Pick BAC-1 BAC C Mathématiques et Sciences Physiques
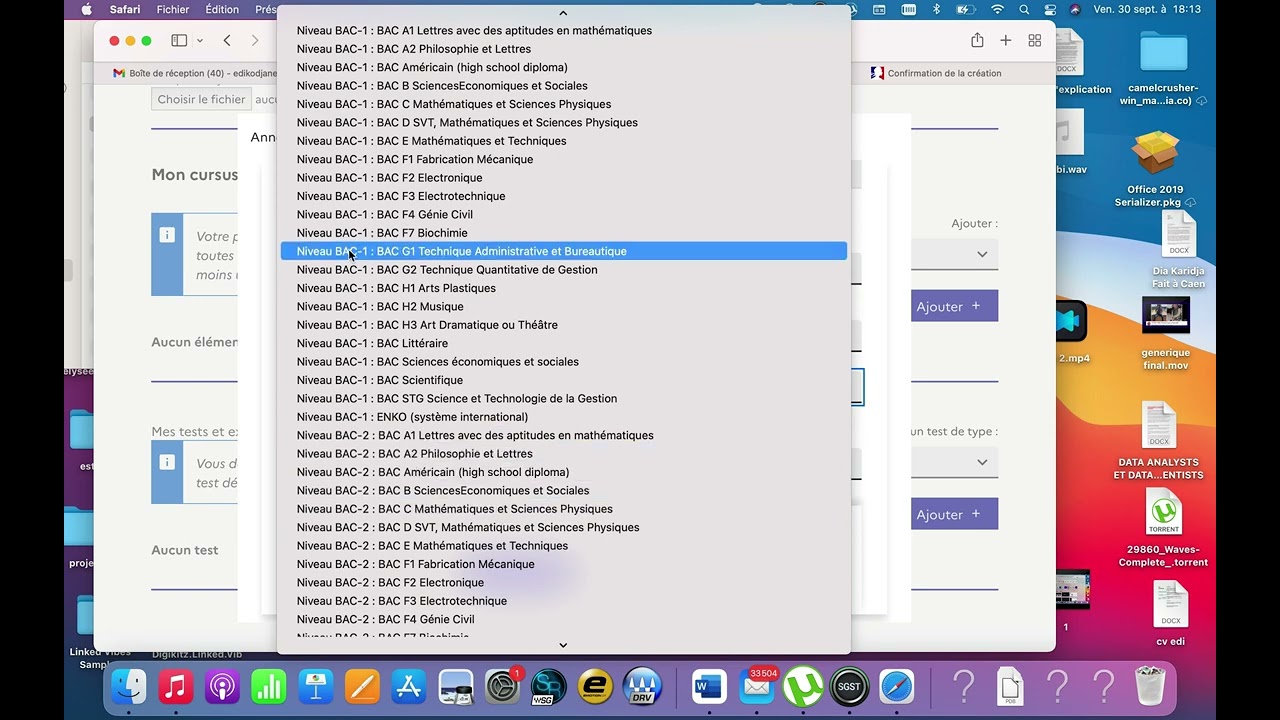The height and width of the screenshot is (720, 1280). click(564, 104)
